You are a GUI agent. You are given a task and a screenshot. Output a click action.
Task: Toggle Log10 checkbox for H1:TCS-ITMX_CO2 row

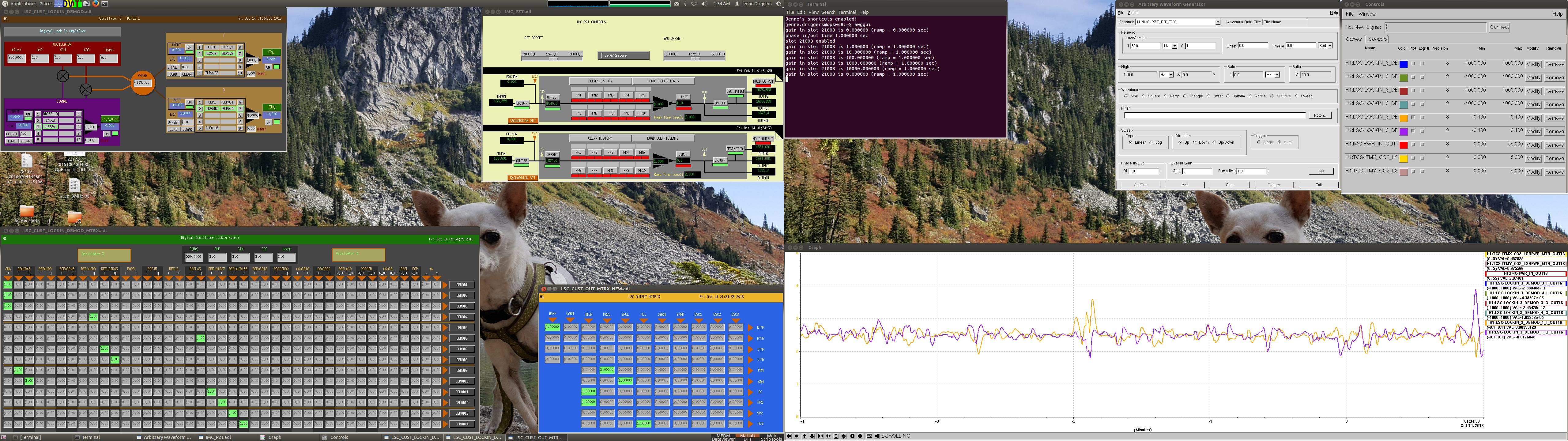(1423, 158)
